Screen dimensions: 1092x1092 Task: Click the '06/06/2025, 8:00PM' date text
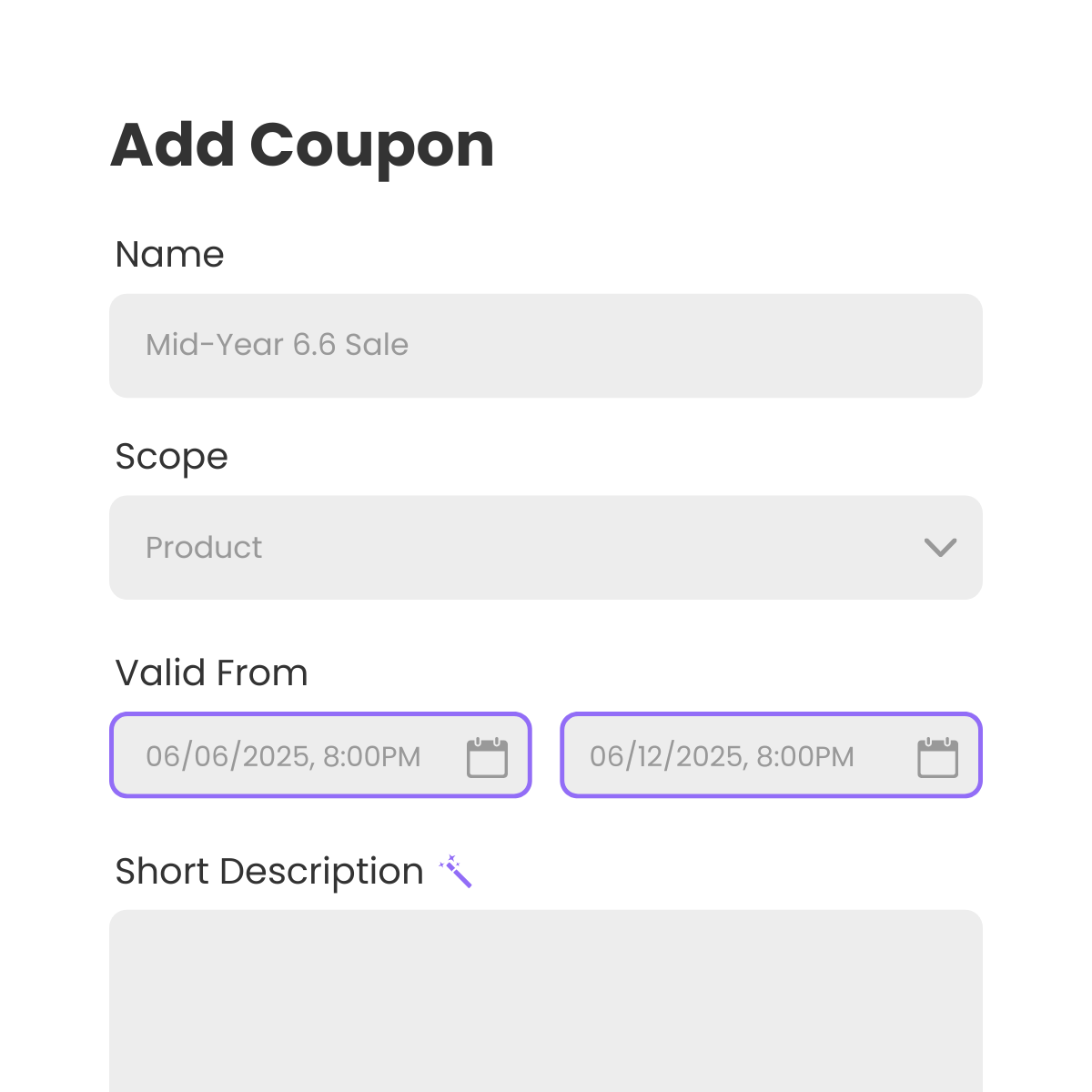(283, 757)
